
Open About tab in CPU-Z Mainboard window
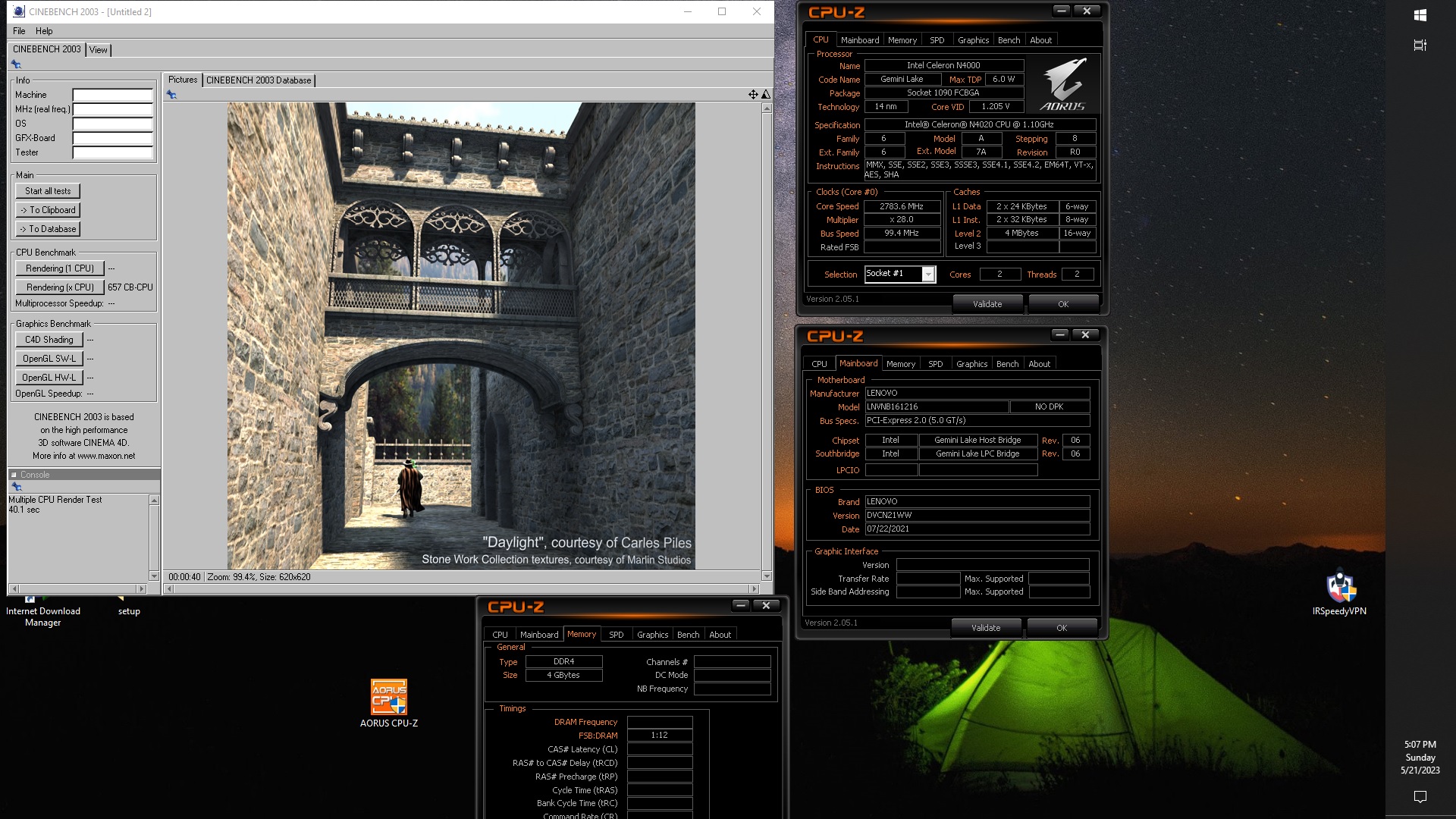coord(1039,364)
